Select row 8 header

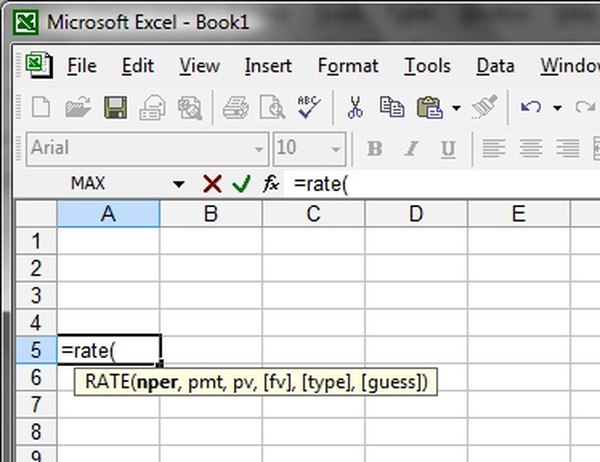[36, 431]
